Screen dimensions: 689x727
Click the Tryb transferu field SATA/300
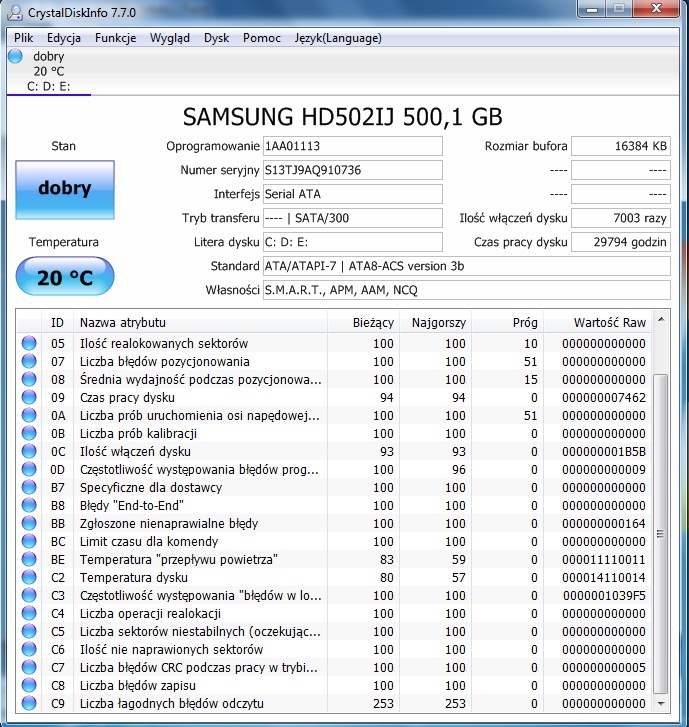click(352, 218)
